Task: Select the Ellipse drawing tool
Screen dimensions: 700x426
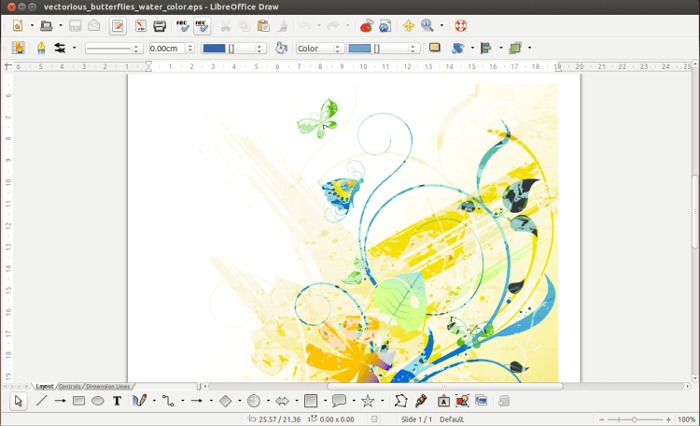Action: pos(98,401)
